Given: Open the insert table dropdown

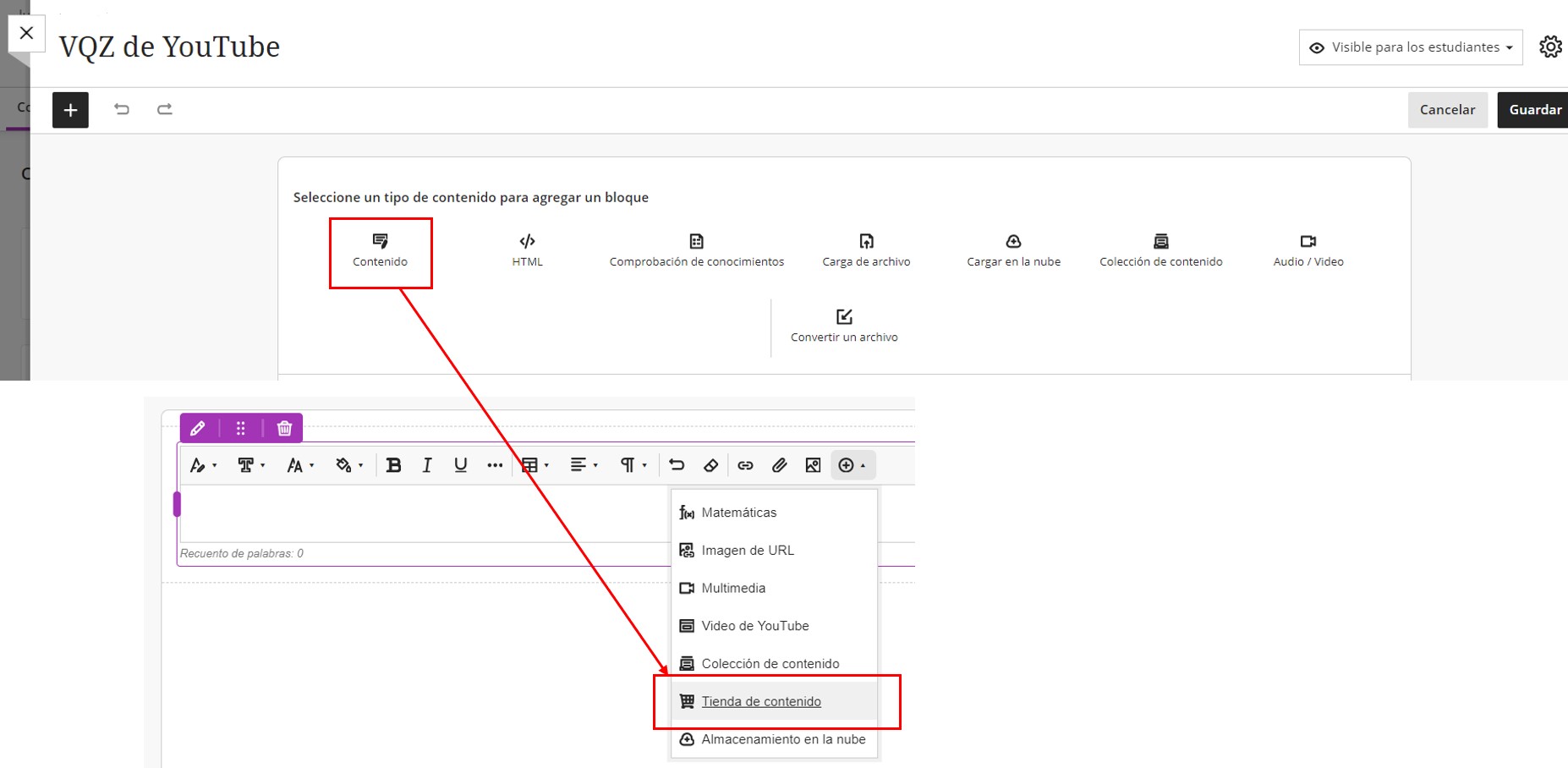Looking at the screenshot, I should [x=535, y=465].
